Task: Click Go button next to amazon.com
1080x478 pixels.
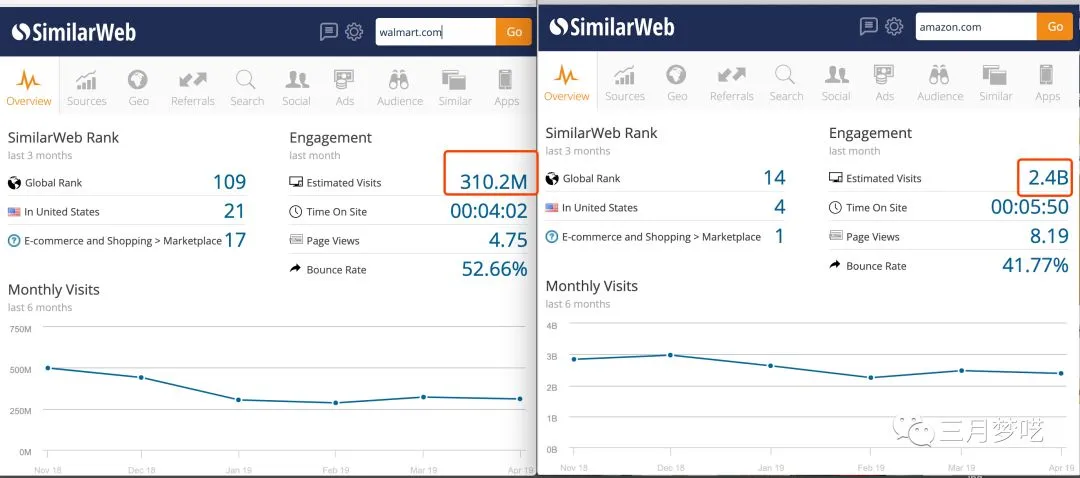Action: pyautogui.click(x=1055, y=27)
